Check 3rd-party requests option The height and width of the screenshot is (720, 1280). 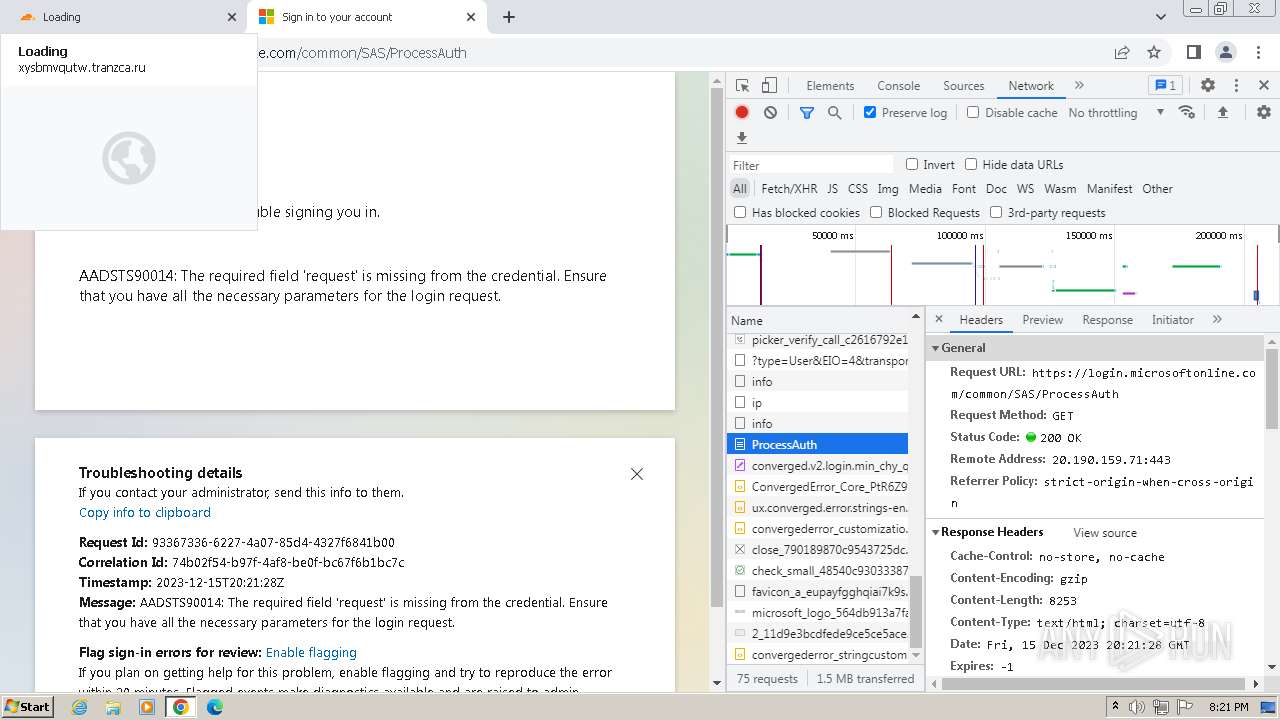[996, 213]
